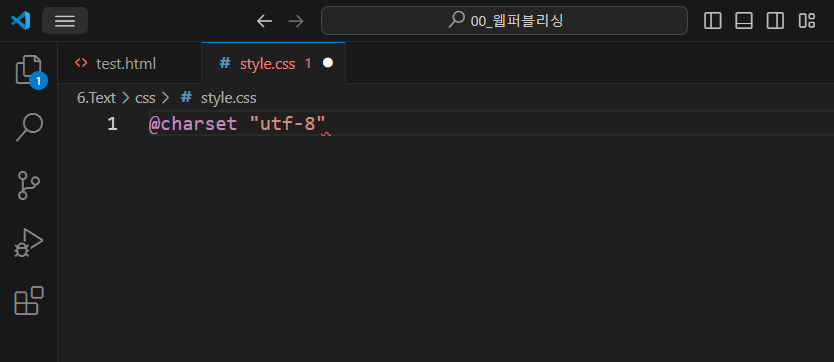Click the VS Code logo icon
The image size is (834, 362).
[20, 21]
